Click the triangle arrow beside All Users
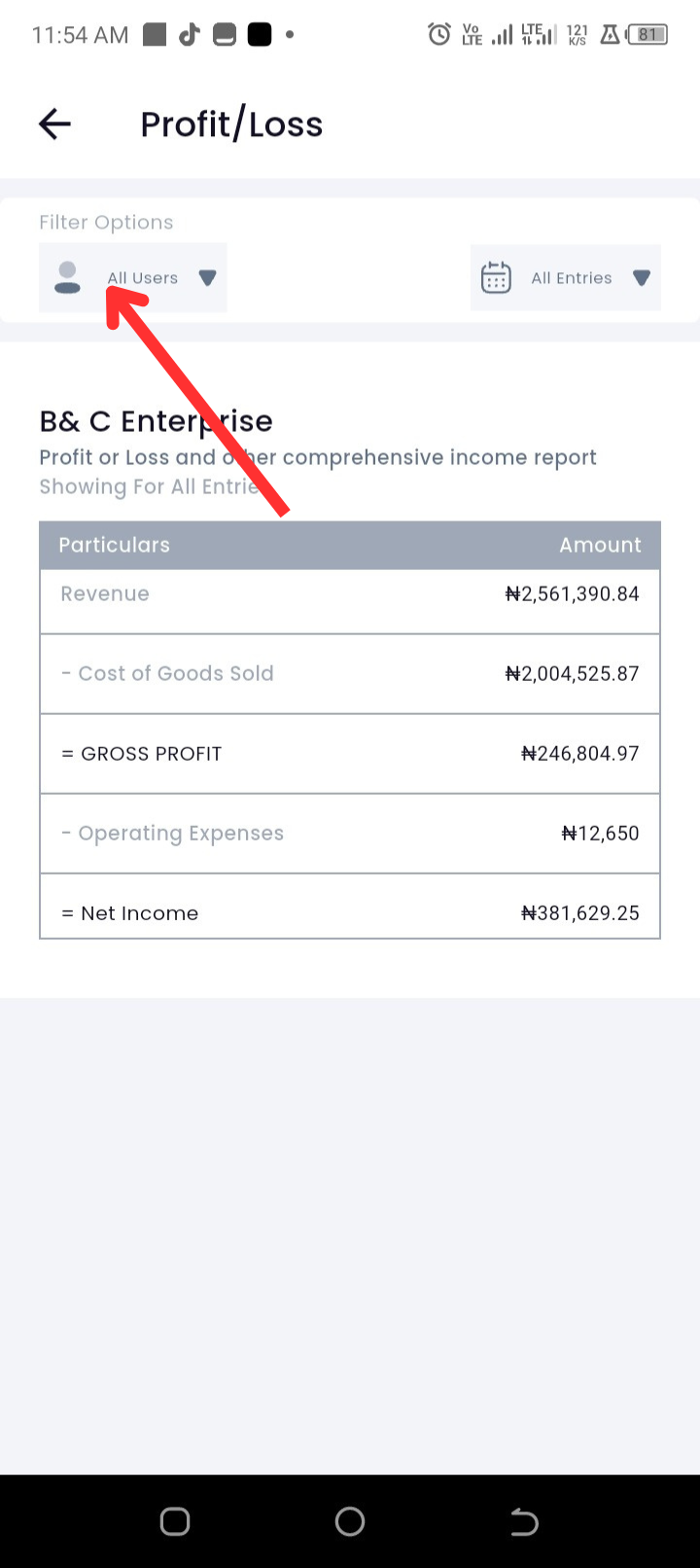Viewport: 700px width, 1568px height. click(x=207, y=278)
